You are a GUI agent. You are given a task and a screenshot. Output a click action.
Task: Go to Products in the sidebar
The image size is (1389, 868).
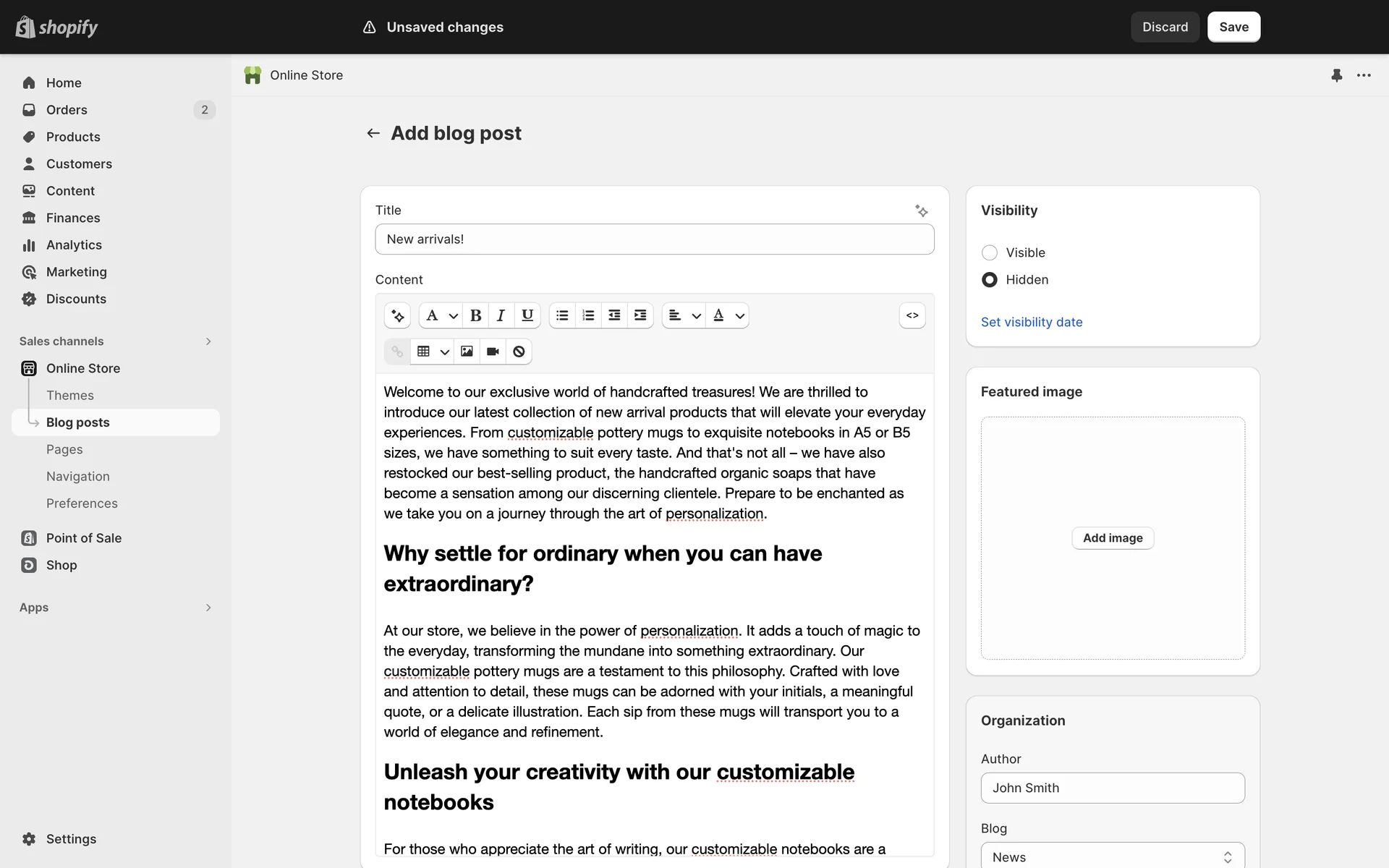(x=73, y=137)
